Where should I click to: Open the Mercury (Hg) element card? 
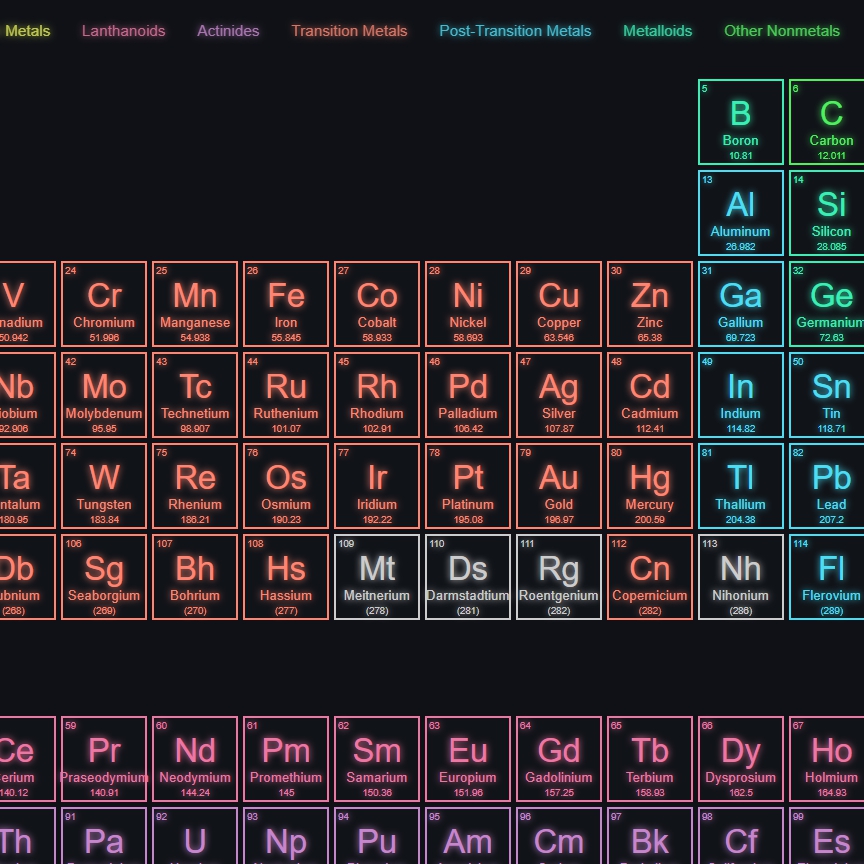650,486
